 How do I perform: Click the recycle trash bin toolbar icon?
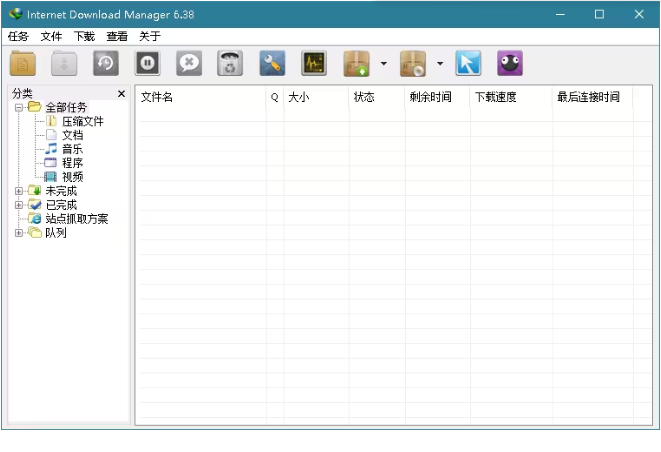(x=230, y=63)
